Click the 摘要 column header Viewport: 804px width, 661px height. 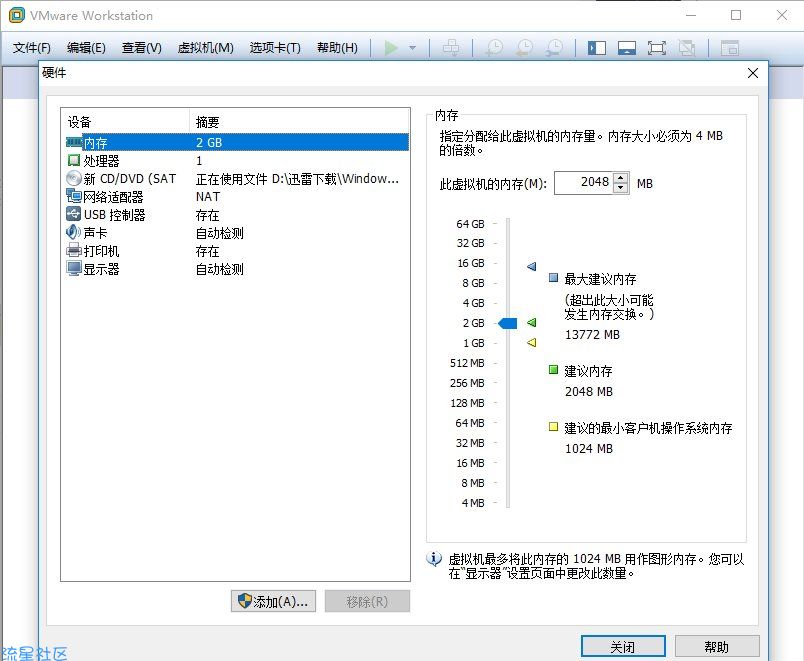[x=299, y=122]
